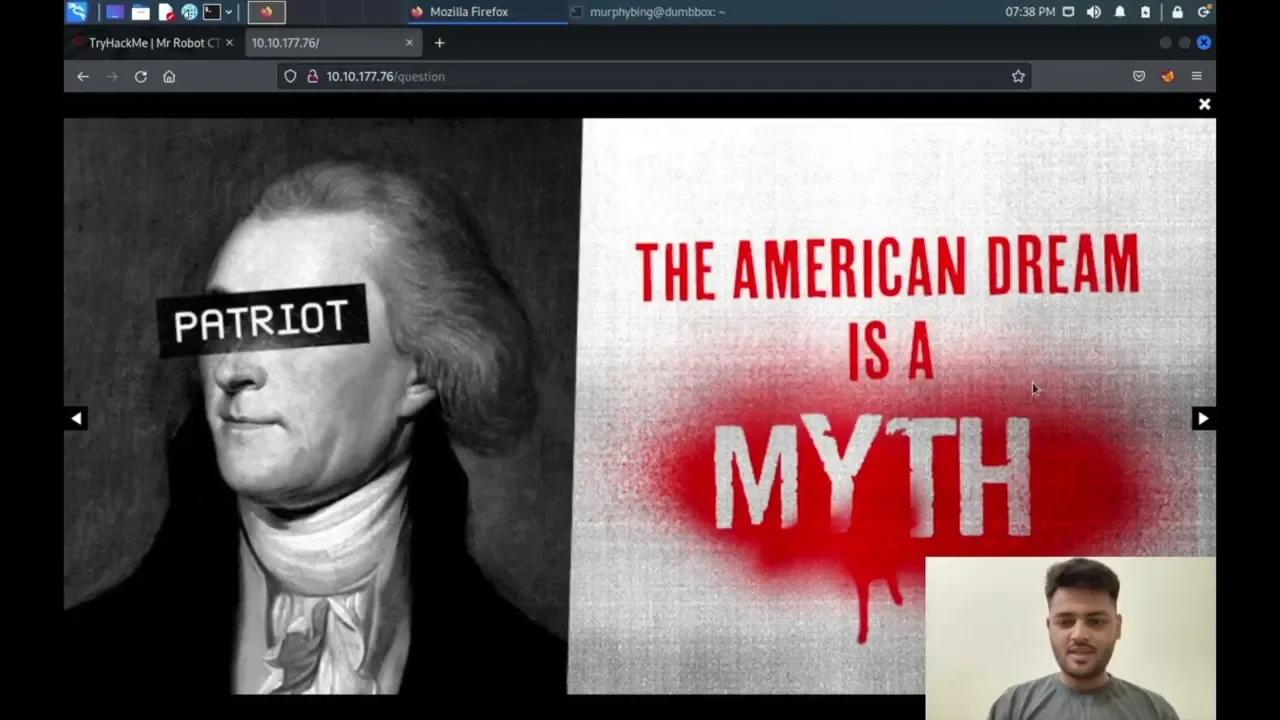Image resolution: width=1280 pixels, height=720 pixels.
Task: Switch to the TryHackMe Mr Robot tab
Action: [150, 42]
